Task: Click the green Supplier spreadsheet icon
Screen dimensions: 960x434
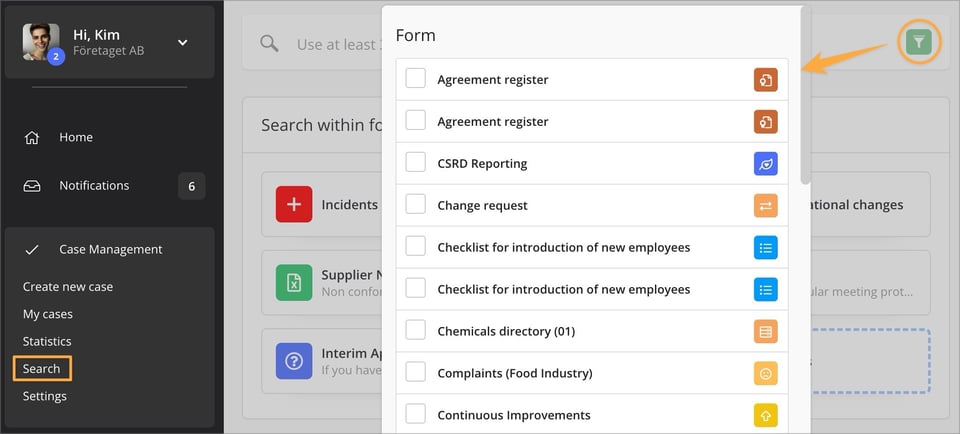Action: pos(294,283)
